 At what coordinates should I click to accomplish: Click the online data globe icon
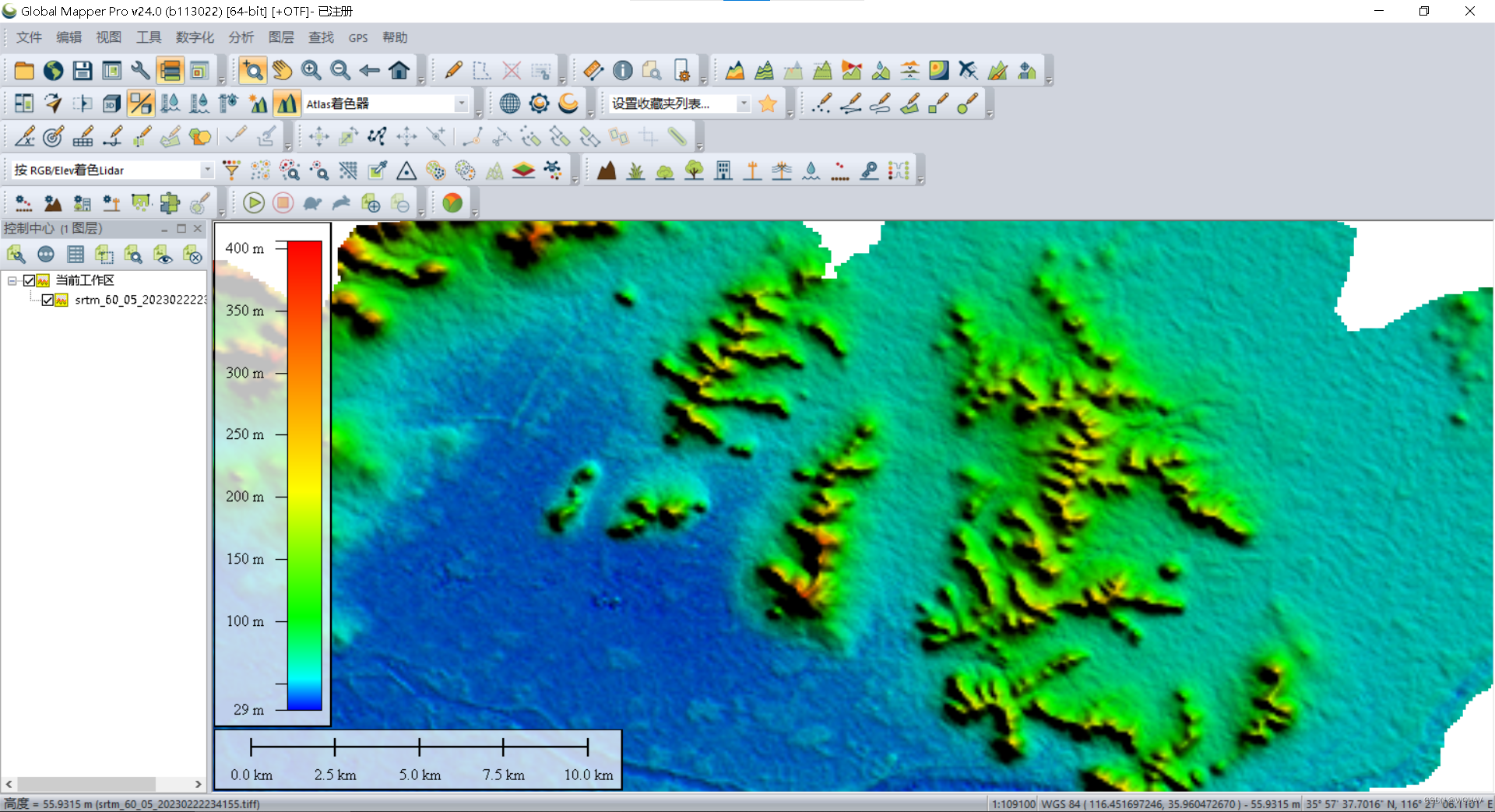point(53,71)
